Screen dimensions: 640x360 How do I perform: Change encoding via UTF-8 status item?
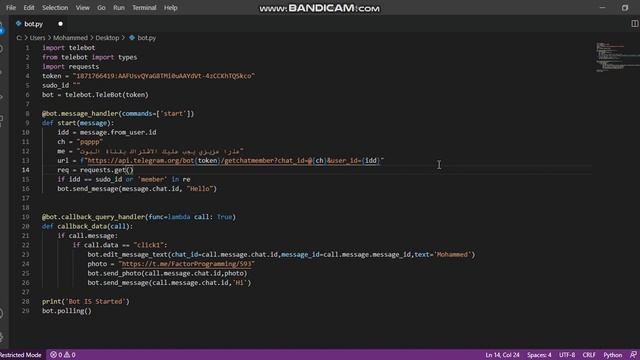coord(567,355)
